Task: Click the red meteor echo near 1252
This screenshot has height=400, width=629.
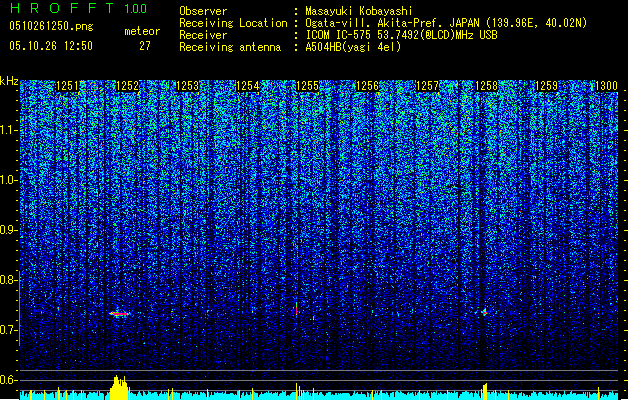Action: tap(120, 314)
